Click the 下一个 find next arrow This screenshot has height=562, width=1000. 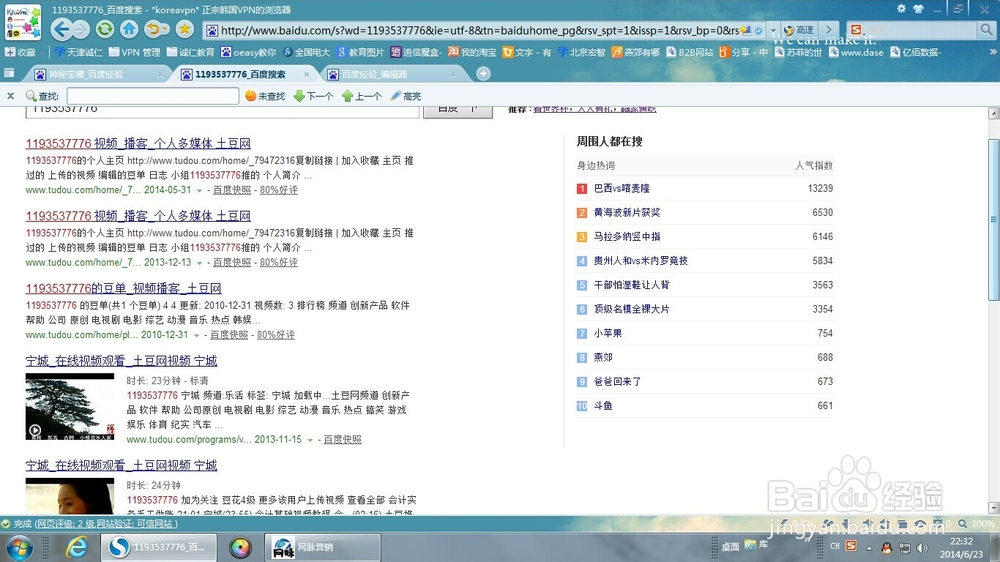(x=313, y=96)
